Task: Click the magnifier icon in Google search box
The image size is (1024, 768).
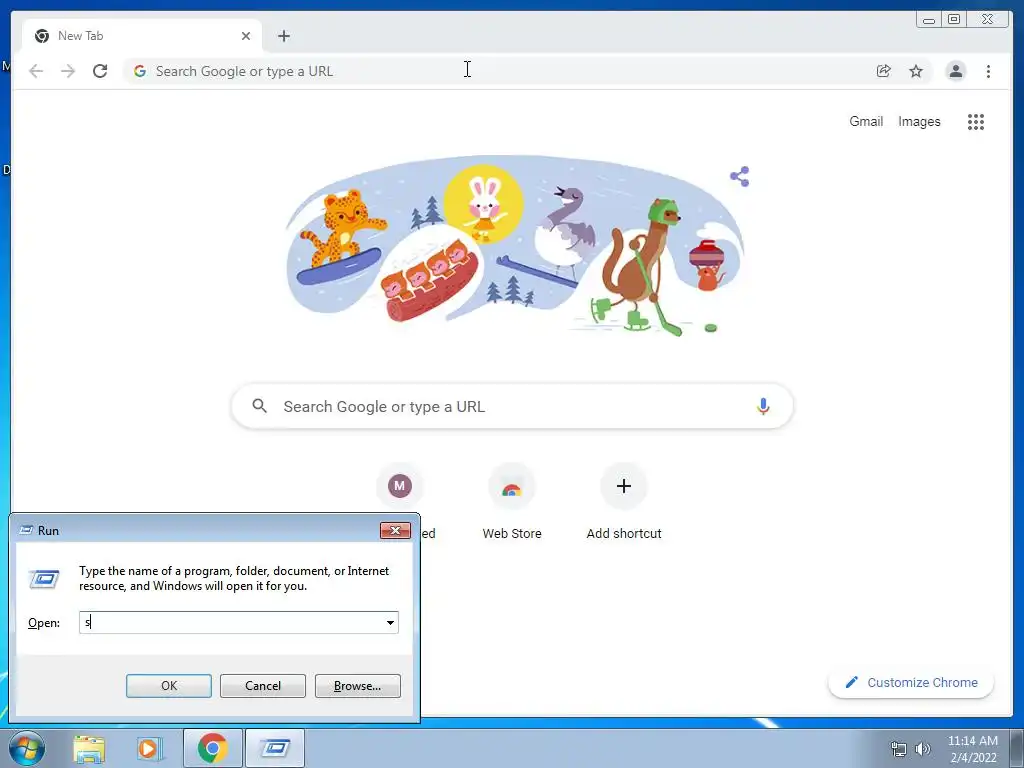Action: coord(259,406)
